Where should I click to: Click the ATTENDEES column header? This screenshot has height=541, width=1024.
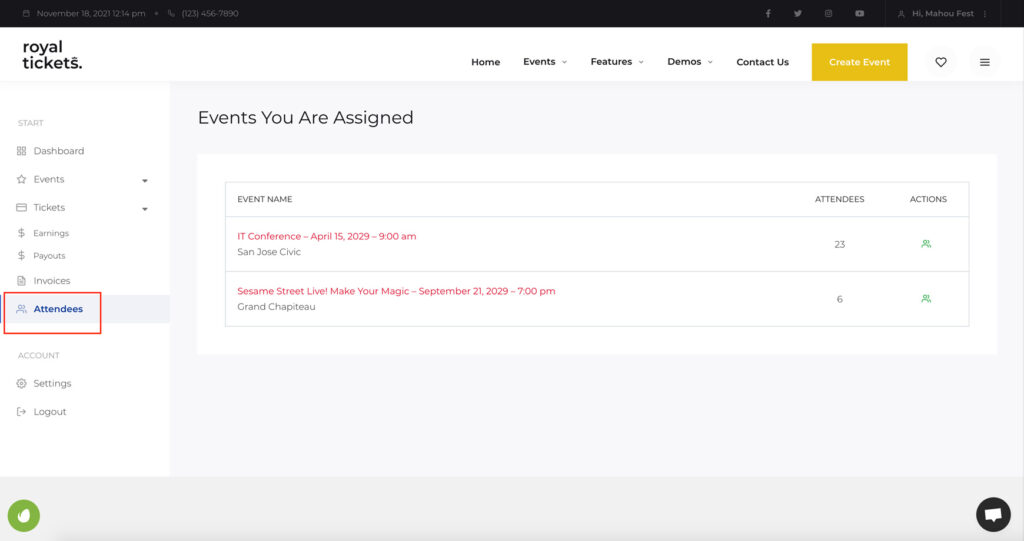click(x=839, y=199)
